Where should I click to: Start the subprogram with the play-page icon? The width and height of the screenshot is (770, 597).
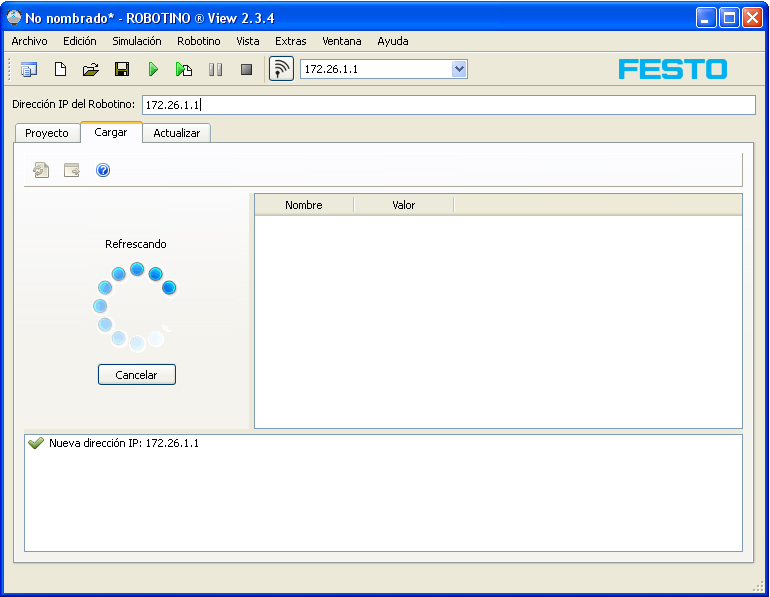coord(184,69)
